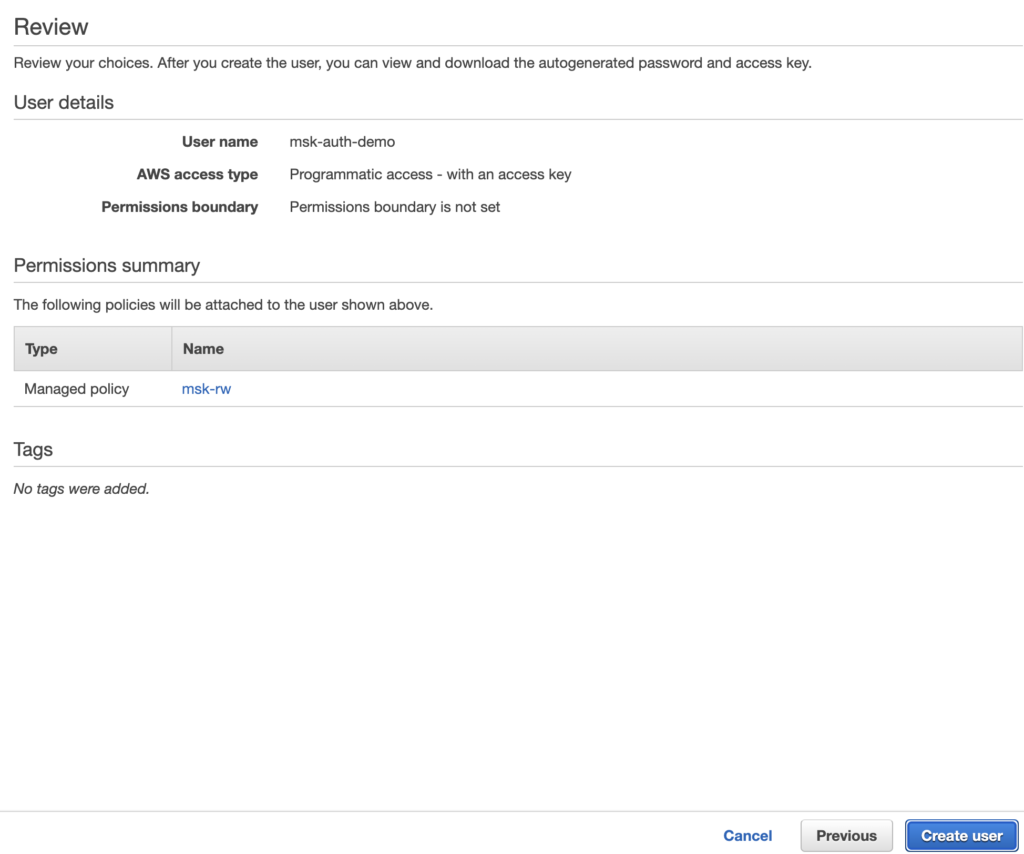Select the Managed policy table cell
This screenshot has width=1024, height=854.
coord(77,388)
